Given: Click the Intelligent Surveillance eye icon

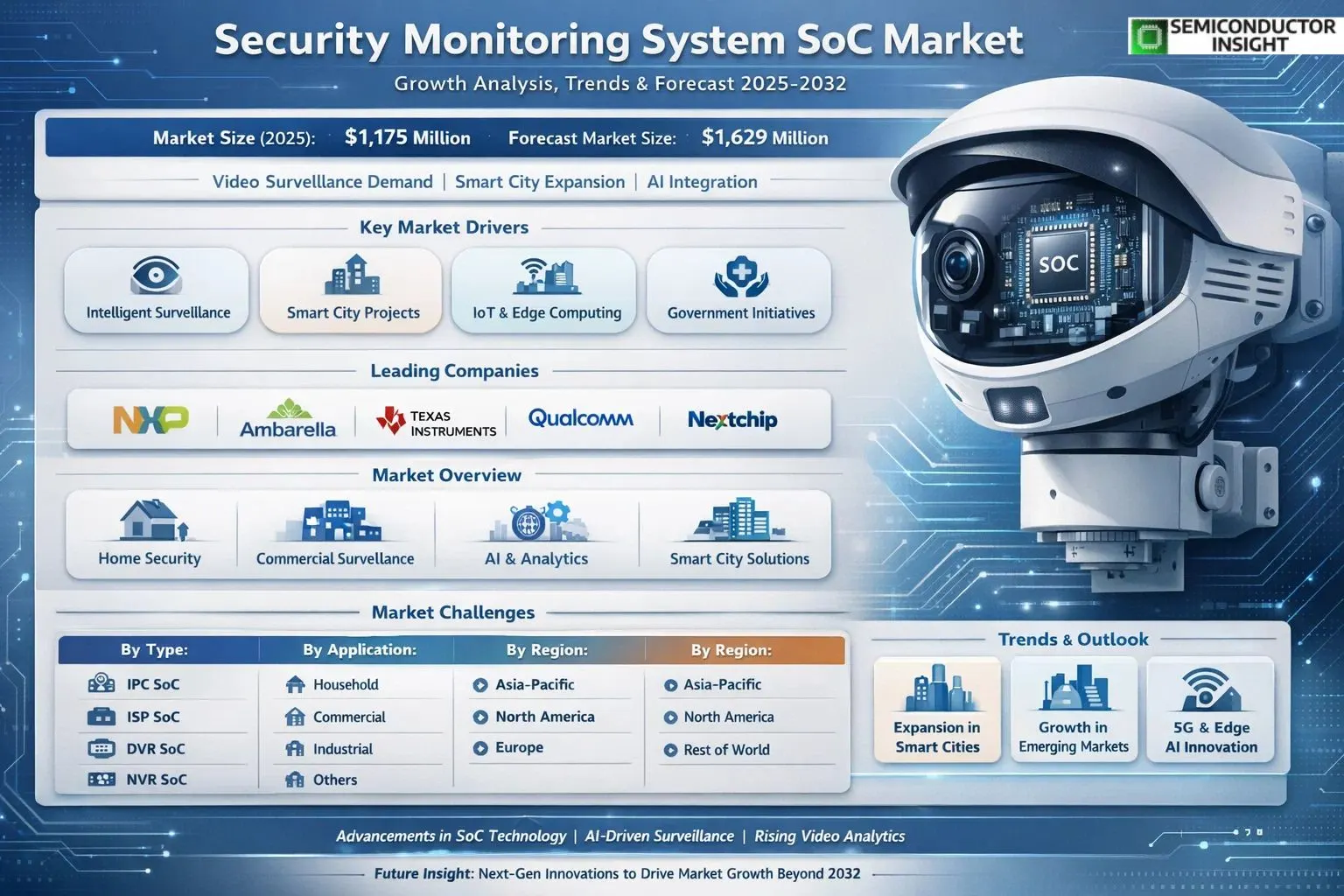Looking at the screenshot, I should (156, 276).
